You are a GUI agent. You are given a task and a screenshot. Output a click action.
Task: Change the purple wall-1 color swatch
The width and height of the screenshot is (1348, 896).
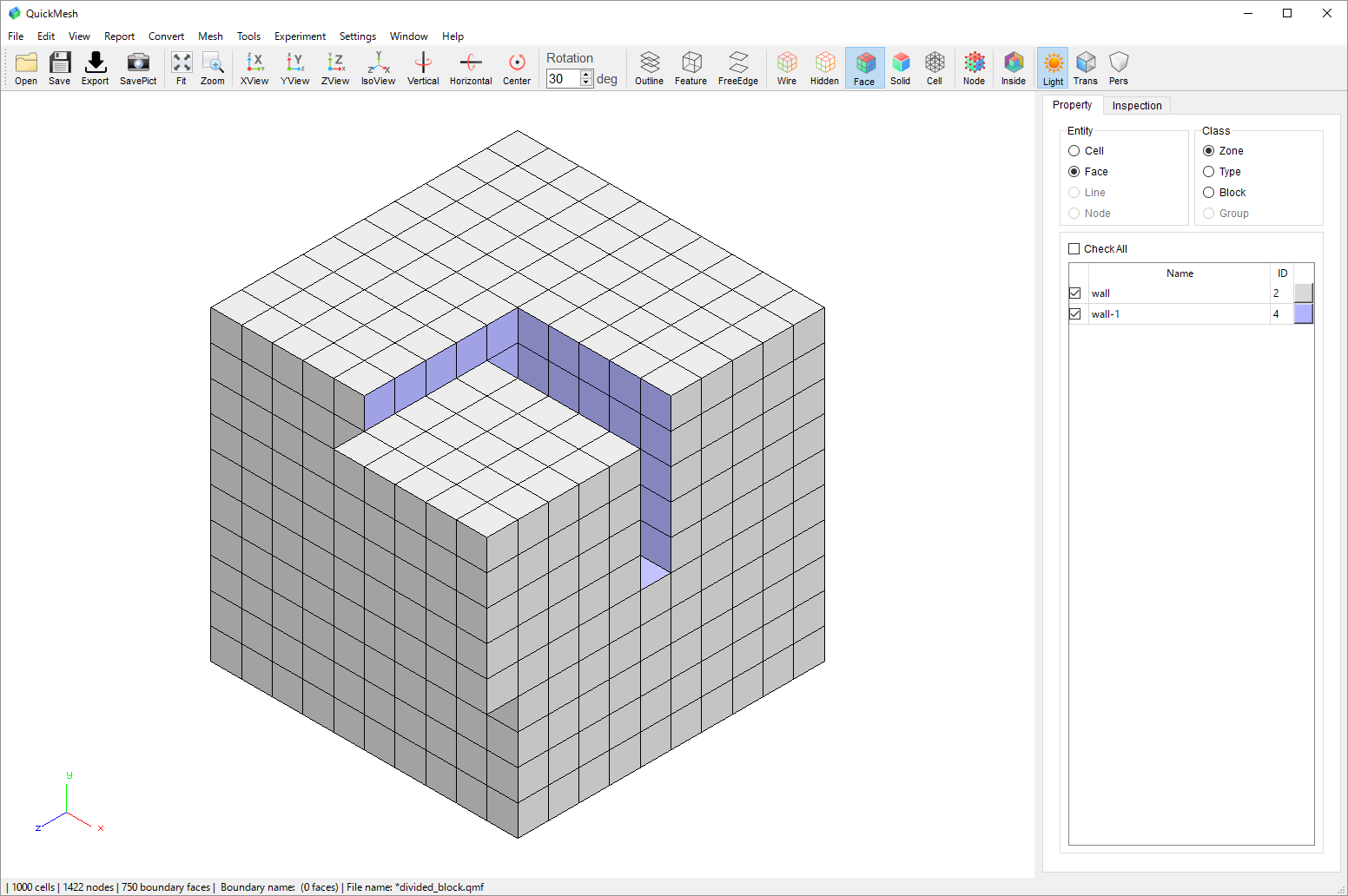click(x=1304, y=314)
